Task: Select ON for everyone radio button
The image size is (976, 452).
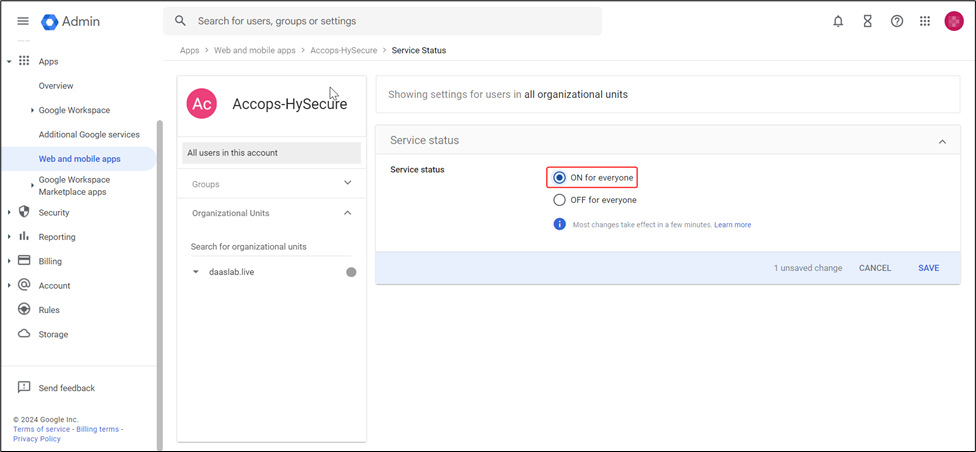Action: pyautogui.click(x=560, y=178)
